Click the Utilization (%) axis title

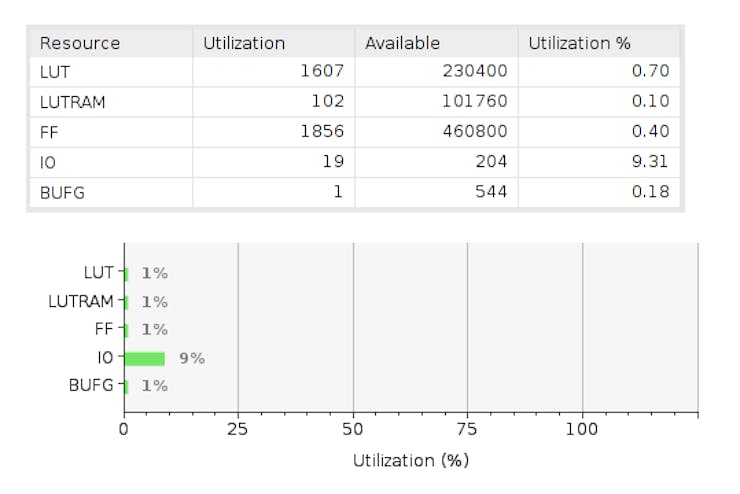pos(410,461)
